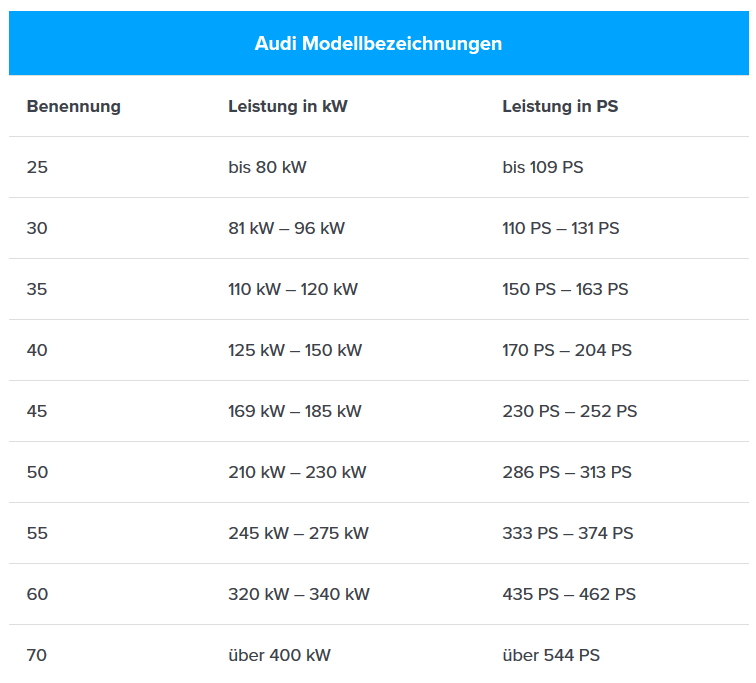This screenshot has width=756, height=683.
Task: Click the 'bis 80 kW' cell
Action: [x=268, y=167]
